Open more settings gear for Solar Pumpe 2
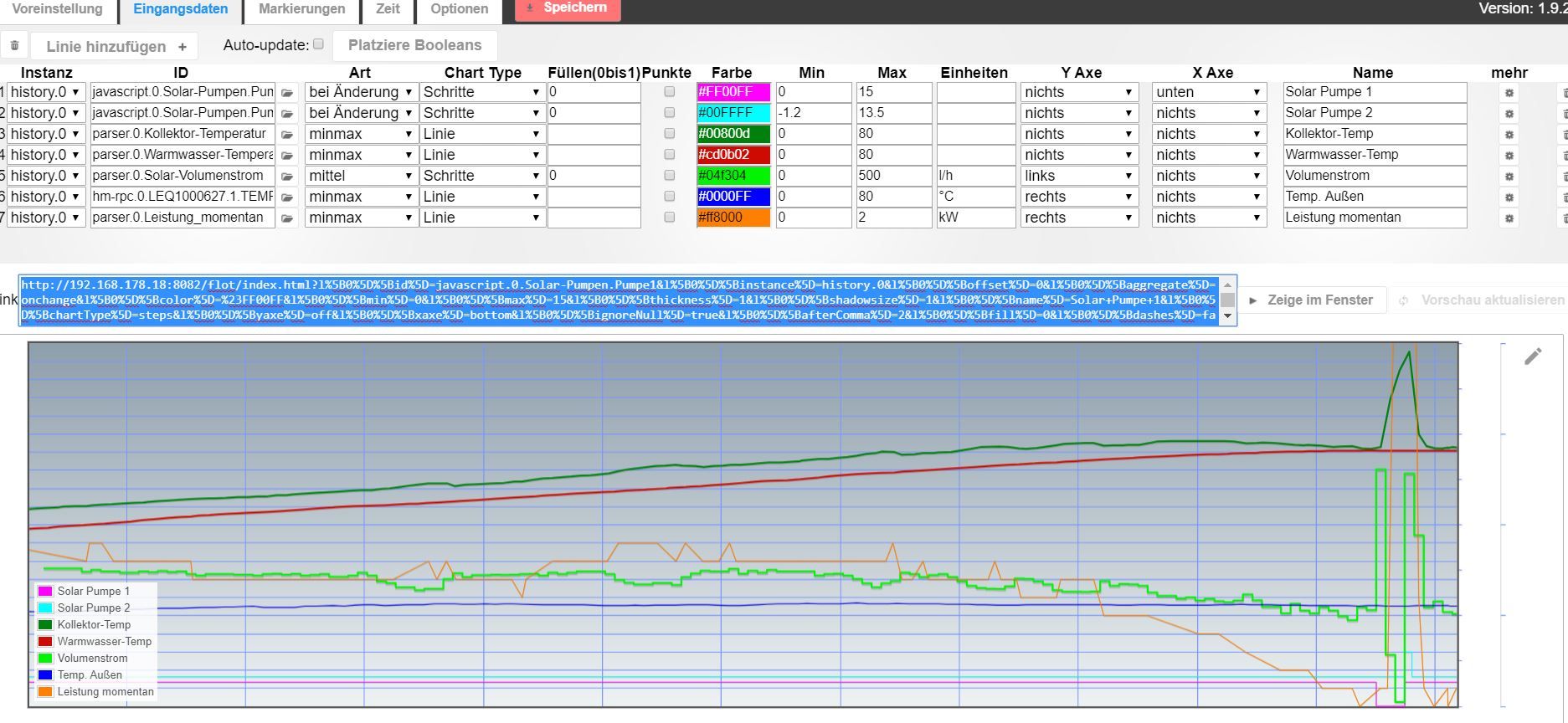Viewport: 1568px width, 723px height. 1509,114
